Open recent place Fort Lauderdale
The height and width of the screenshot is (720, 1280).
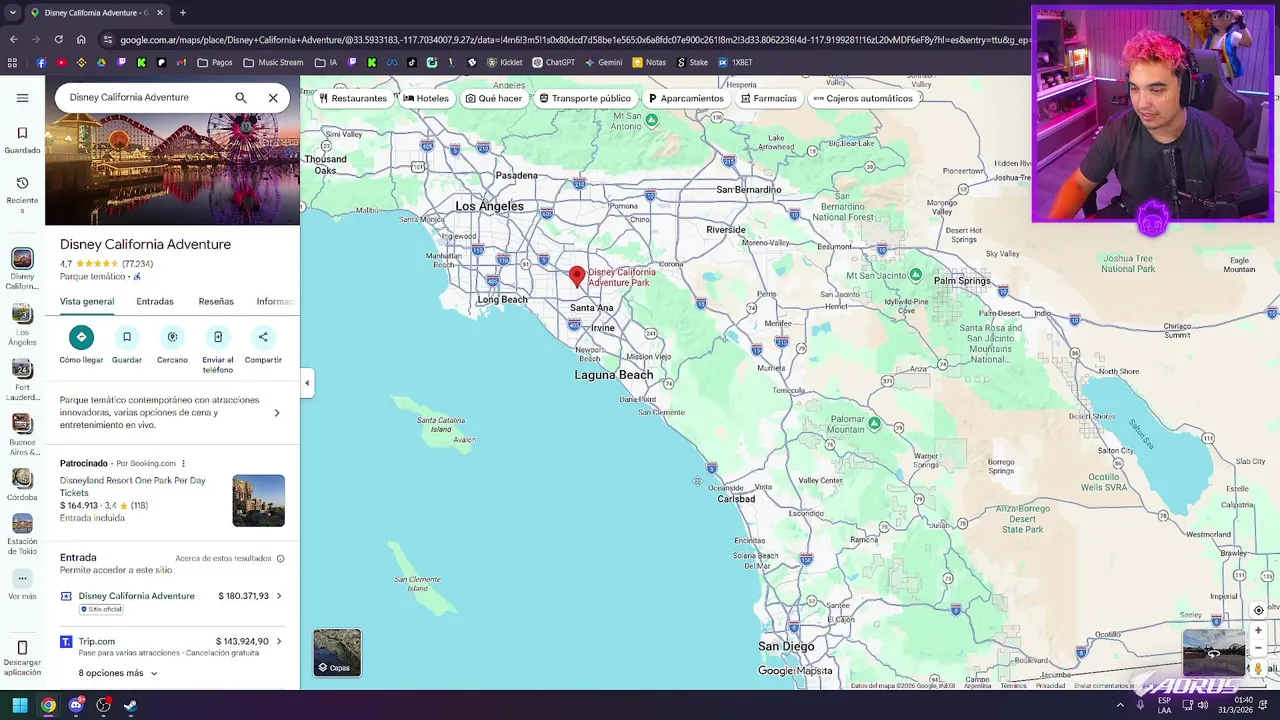[22, 381]
